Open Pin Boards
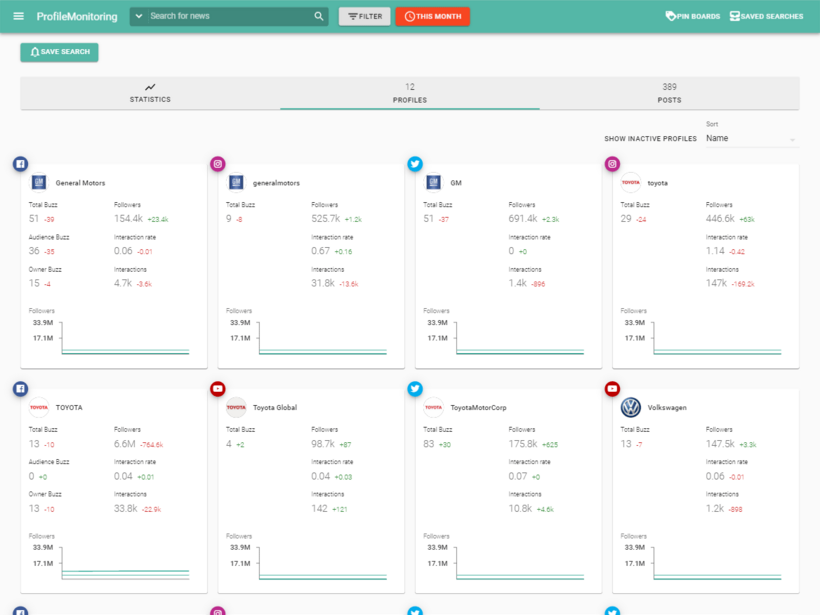The width and height of the screenshot is (820, 615). (x=692, y=16)
